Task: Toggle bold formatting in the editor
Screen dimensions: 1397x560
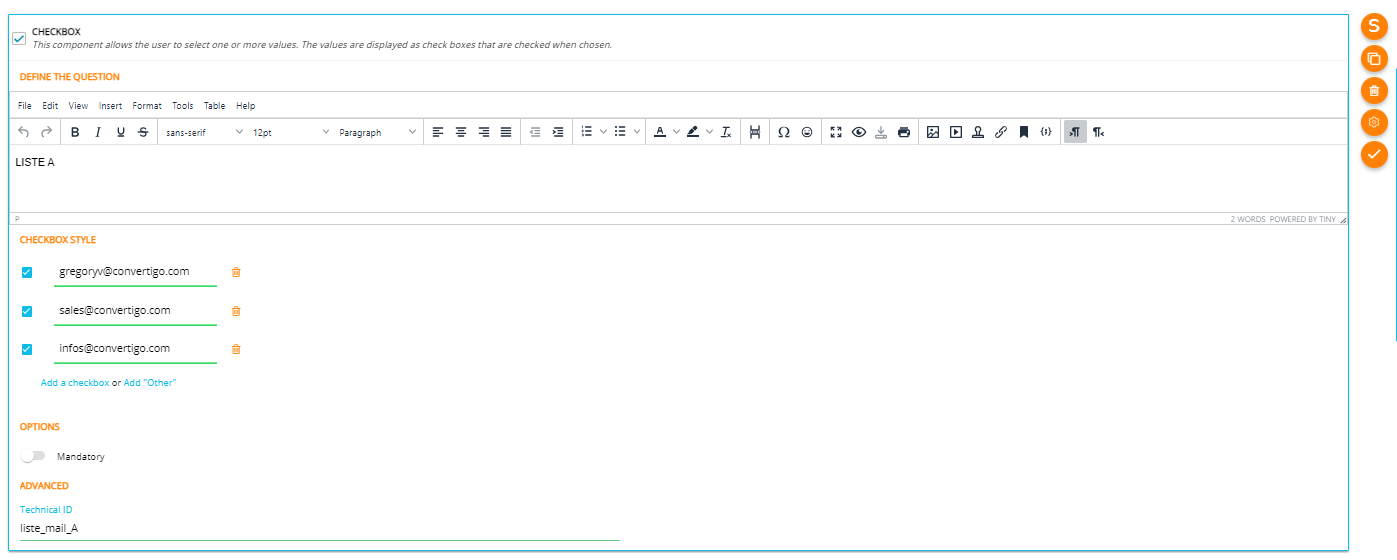Action: (75, 132)
